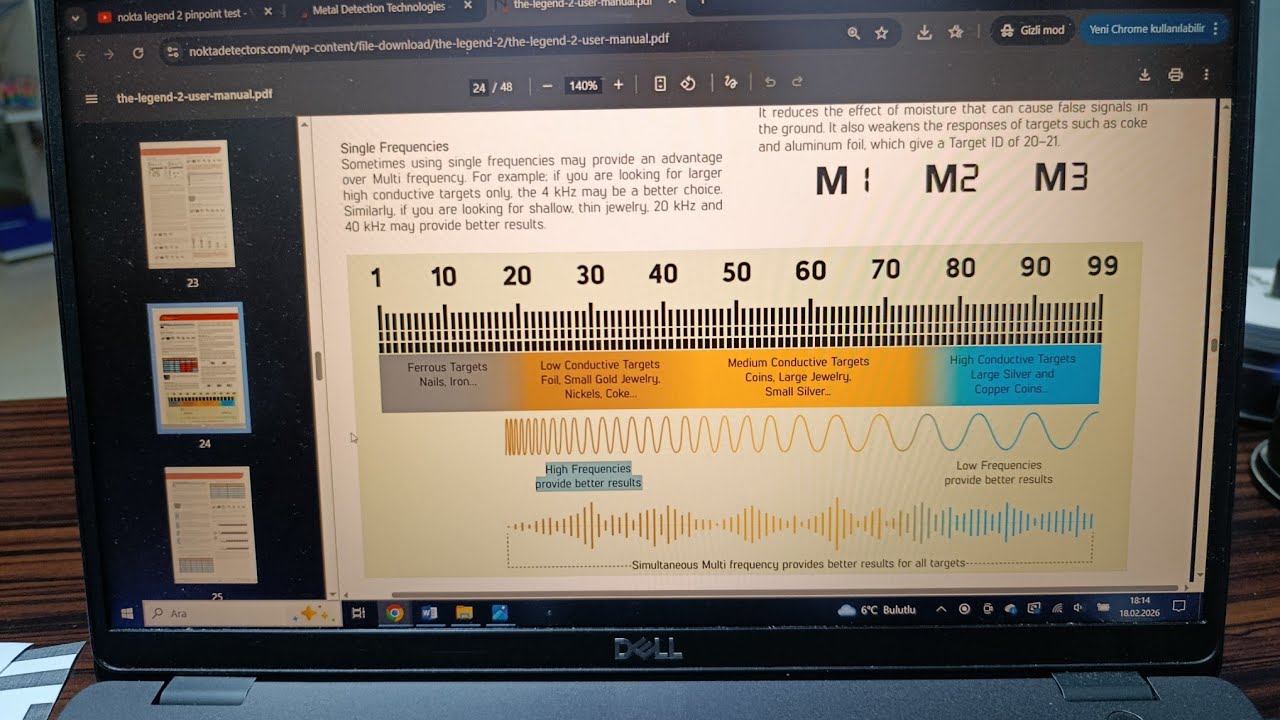Open Chrome downloads in browser toolbar

coord(924,32)
